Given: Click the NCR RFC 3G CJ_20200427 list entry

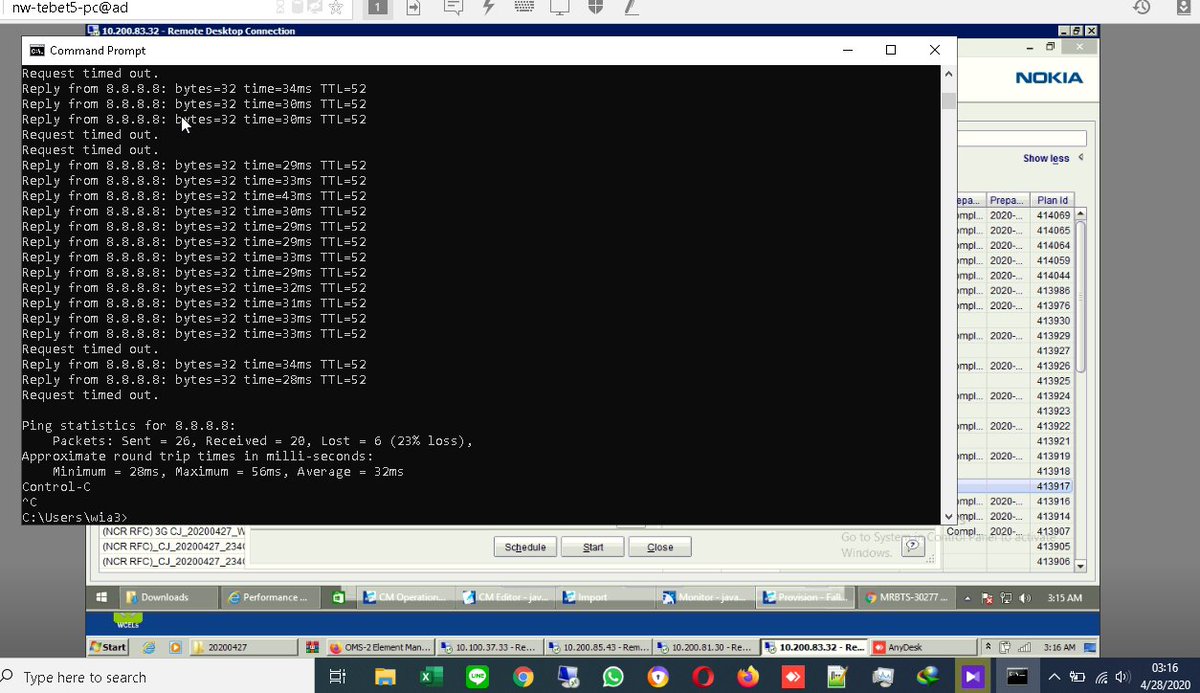Looking at the screenshot, I should (x=173, y=531).
